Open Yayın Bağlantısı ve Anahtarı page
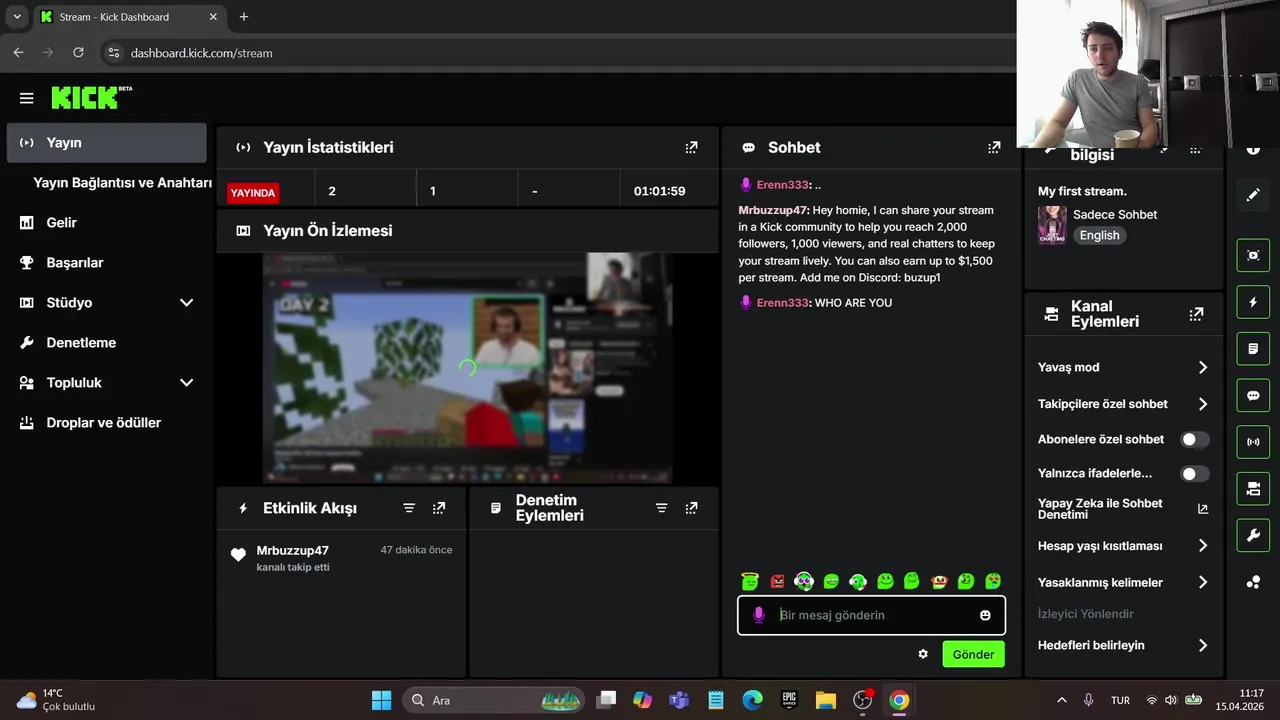 (122, 183)
